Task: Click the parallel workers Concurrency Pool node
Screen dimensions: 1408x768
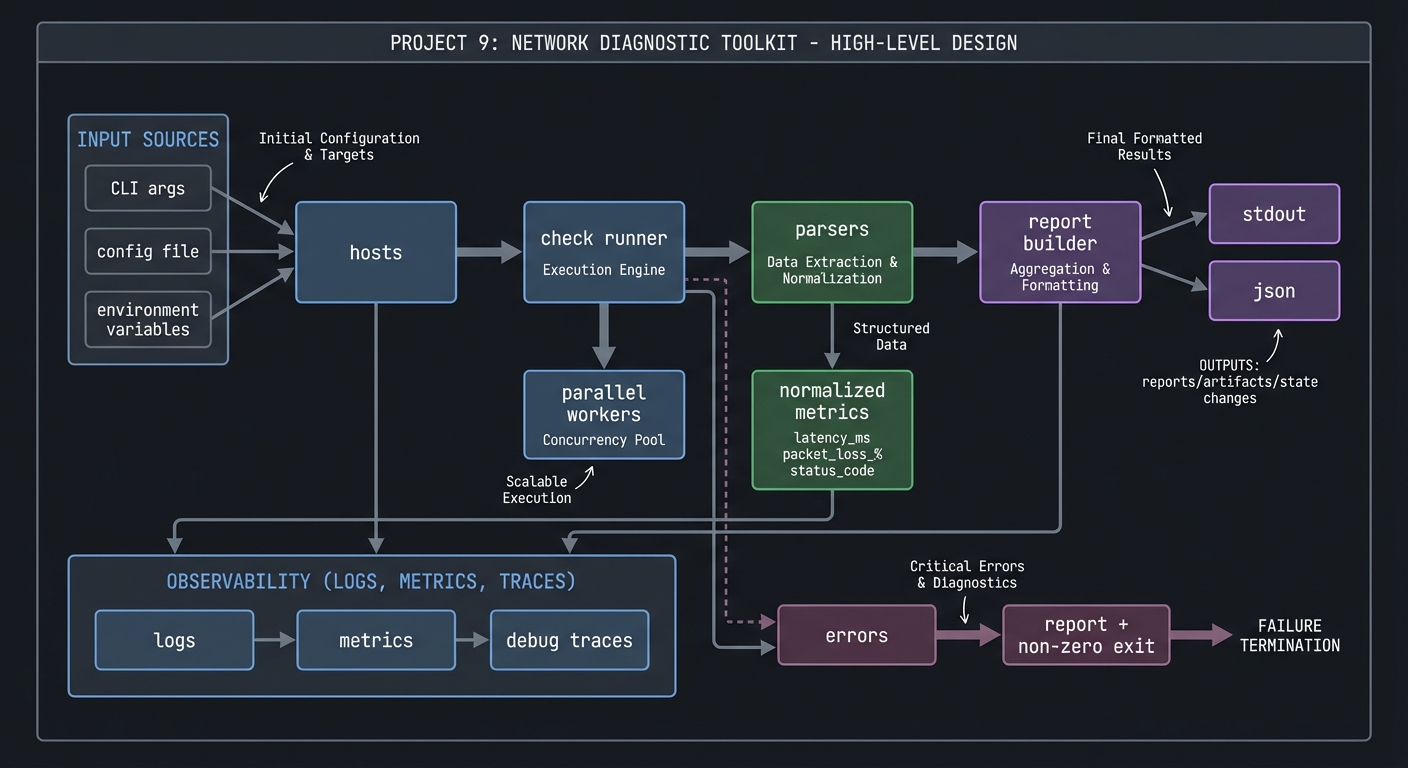Action: point(603,414)
